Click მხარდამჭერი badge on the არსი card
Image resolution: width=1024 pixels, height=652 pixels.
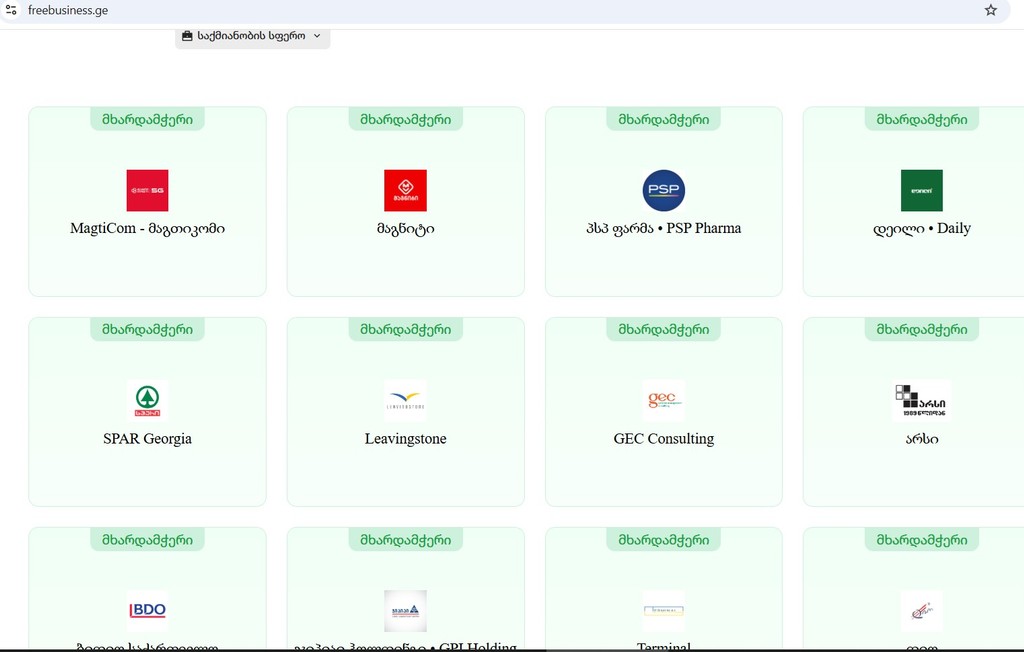[x=921, y=329]
